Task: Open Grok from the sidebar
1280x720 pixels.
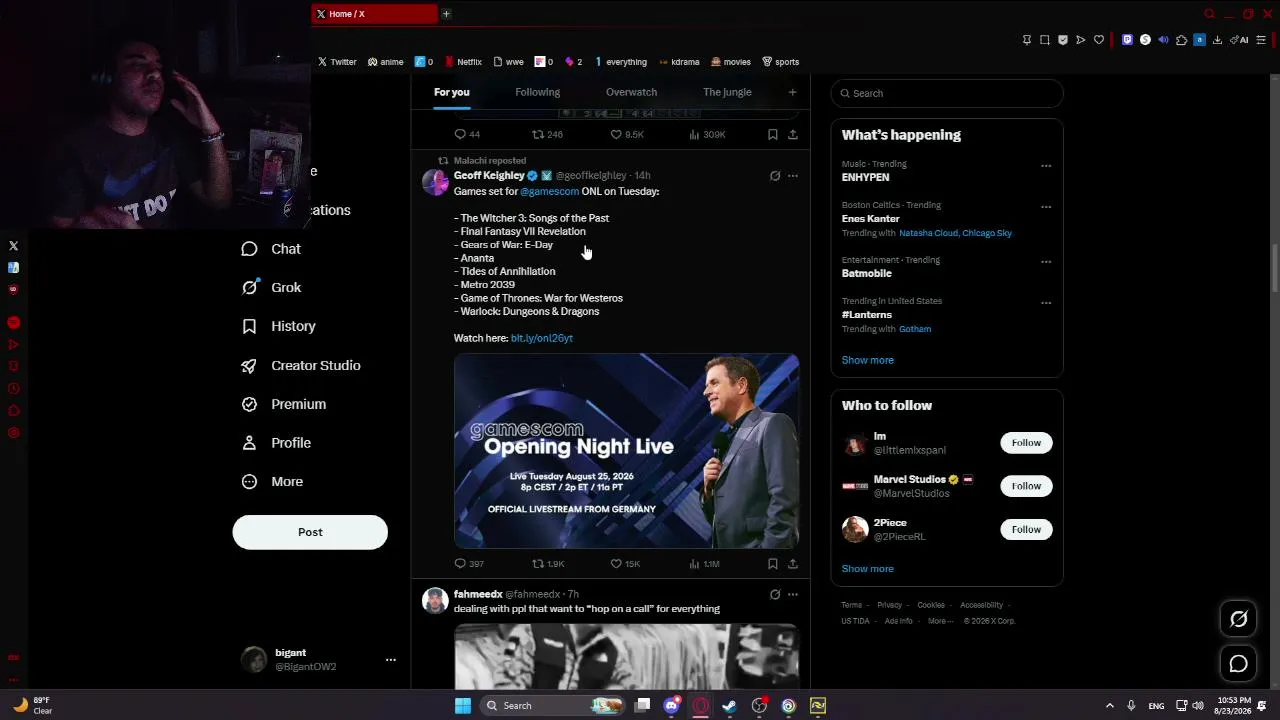Action: tap(271, 288)
